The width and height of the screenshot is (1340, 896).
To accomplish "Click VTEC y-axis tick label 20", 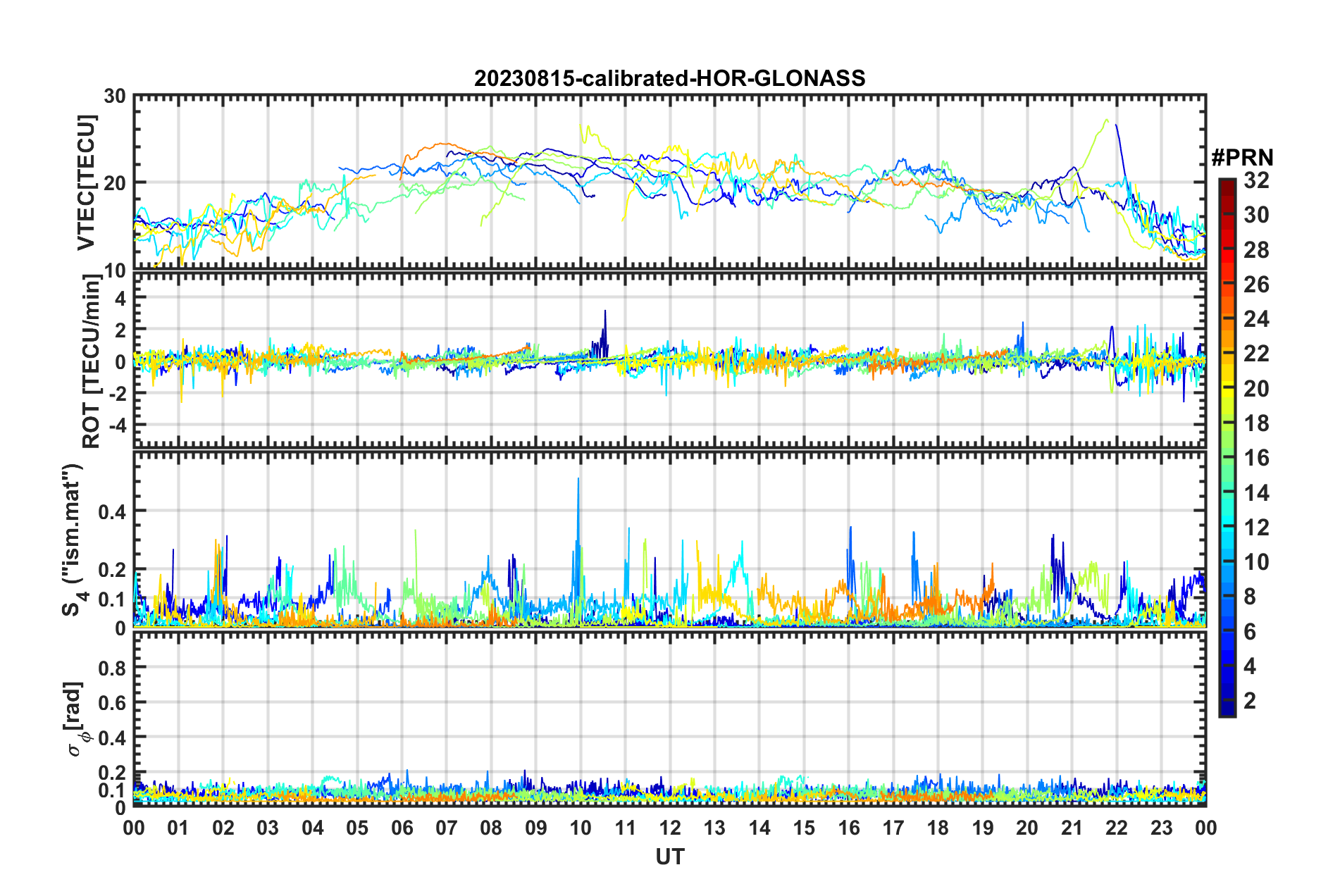I will pyautogui.click(x=115, y=182).
